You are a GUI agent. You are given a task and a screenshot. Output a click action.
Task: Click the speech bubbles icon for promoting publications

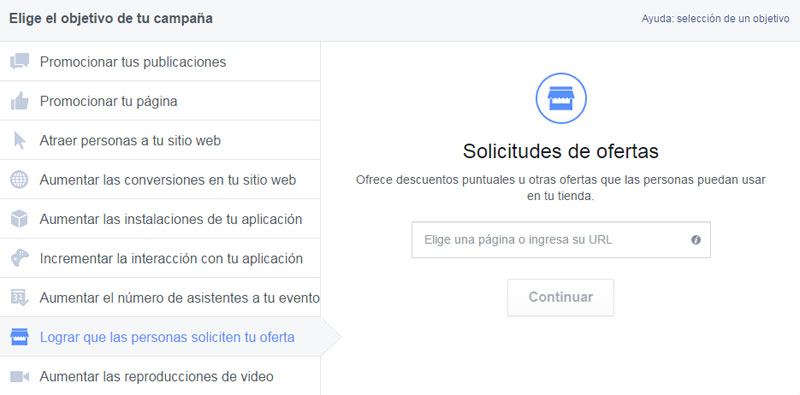(x=19, y=62)
